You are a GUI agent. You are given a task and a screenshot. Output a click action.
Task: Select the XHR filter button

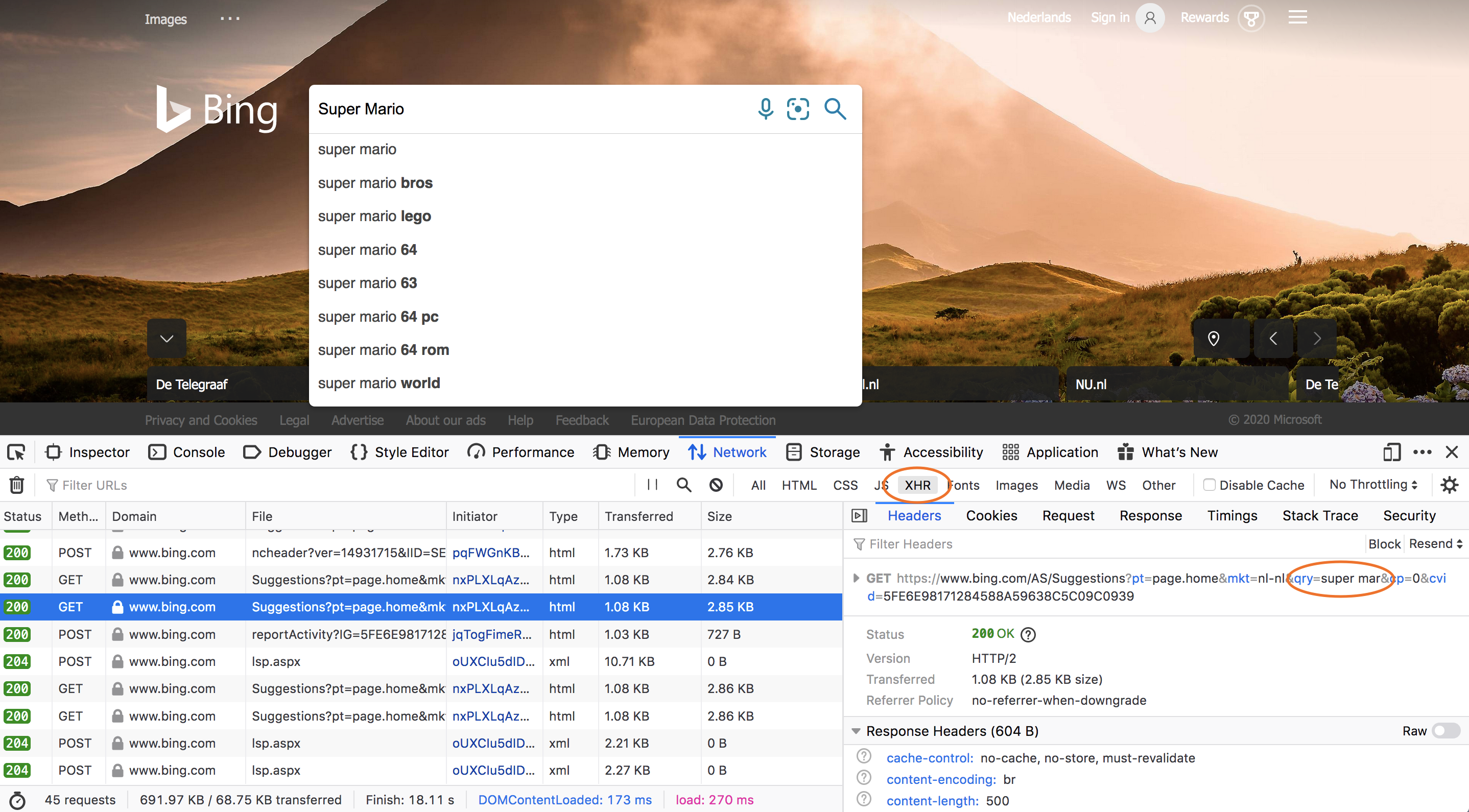point(916,485)
